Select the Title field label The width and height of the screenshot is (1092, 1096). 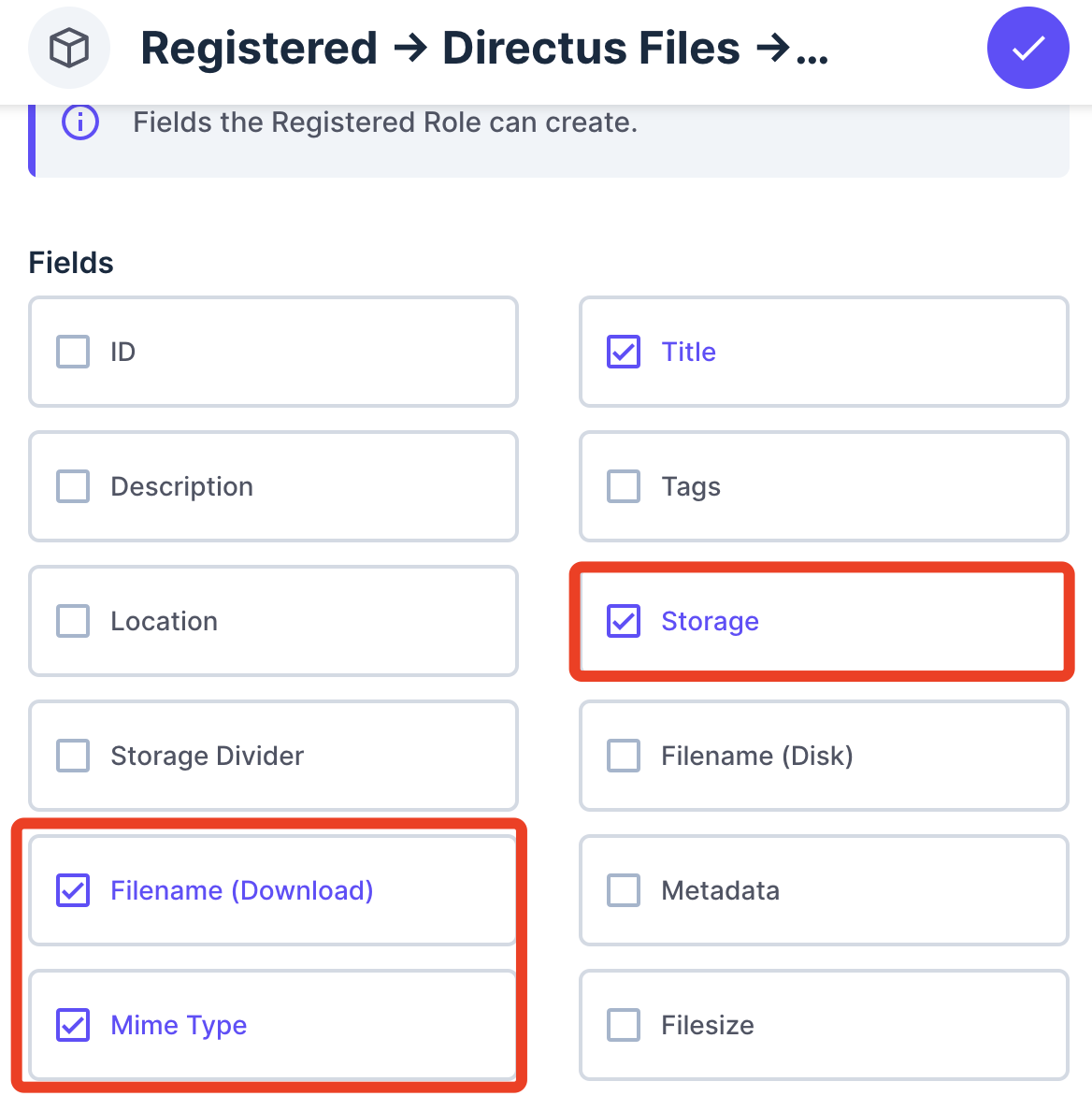coord(689,352)
